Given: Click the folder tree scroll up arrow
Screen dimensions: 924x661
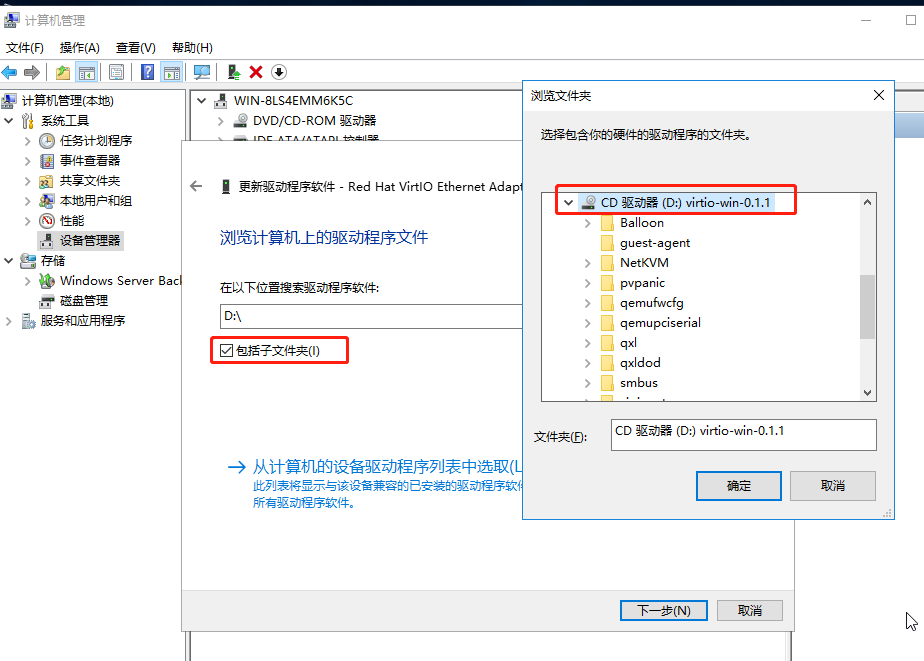Looking at the screenshot, I should point(867,202).
